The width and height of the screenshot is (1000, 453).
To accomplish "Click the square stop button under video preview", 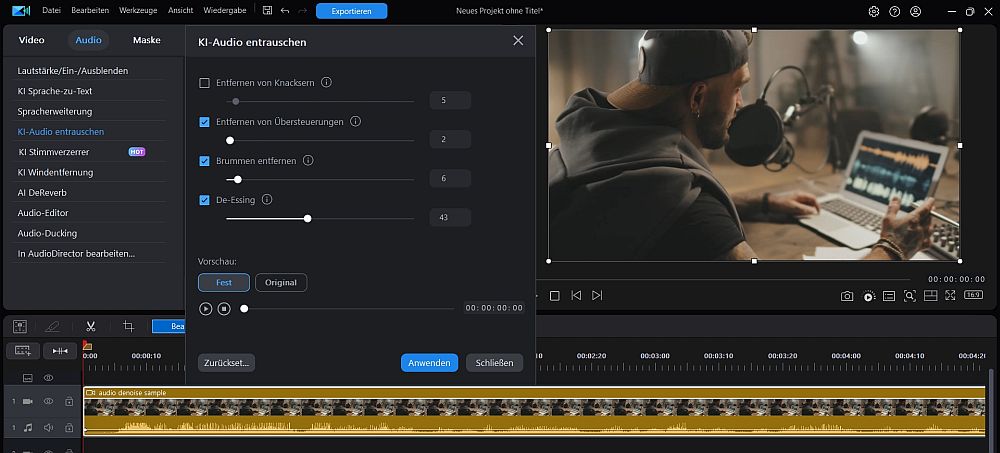I will 555,295.
